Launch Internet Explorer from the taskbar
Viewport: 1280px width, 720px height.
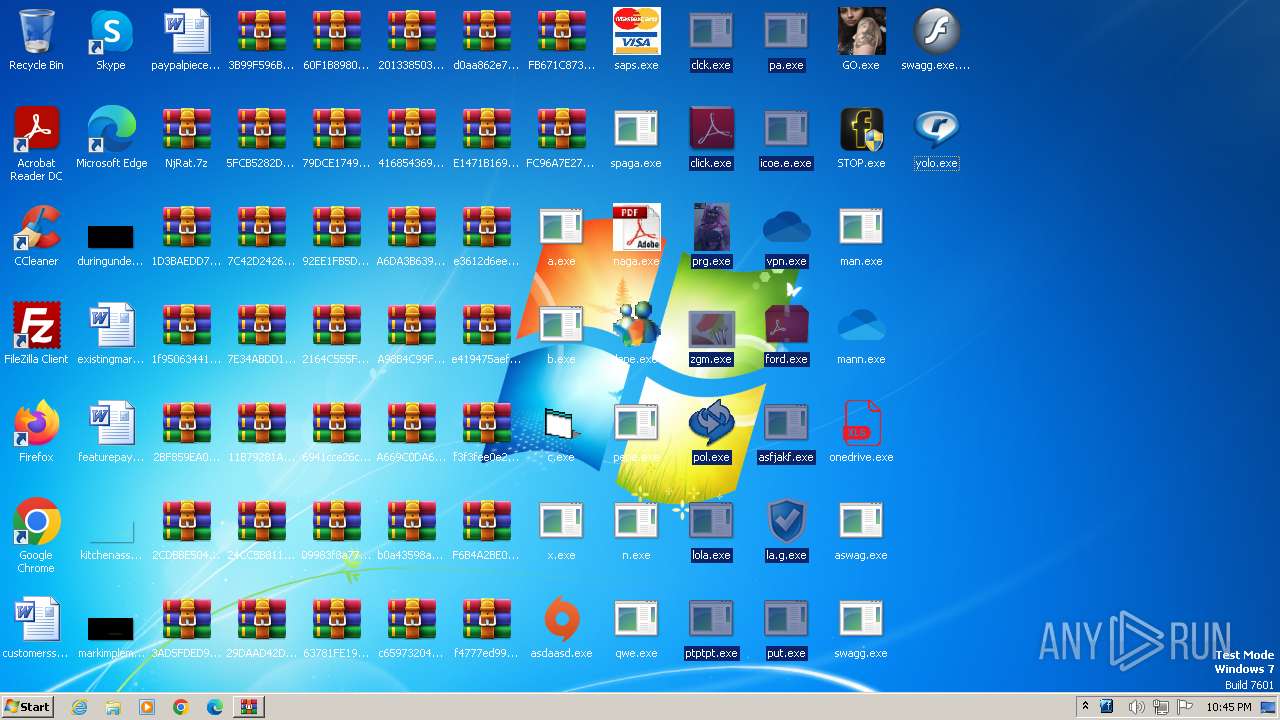[x=79, y=707]
